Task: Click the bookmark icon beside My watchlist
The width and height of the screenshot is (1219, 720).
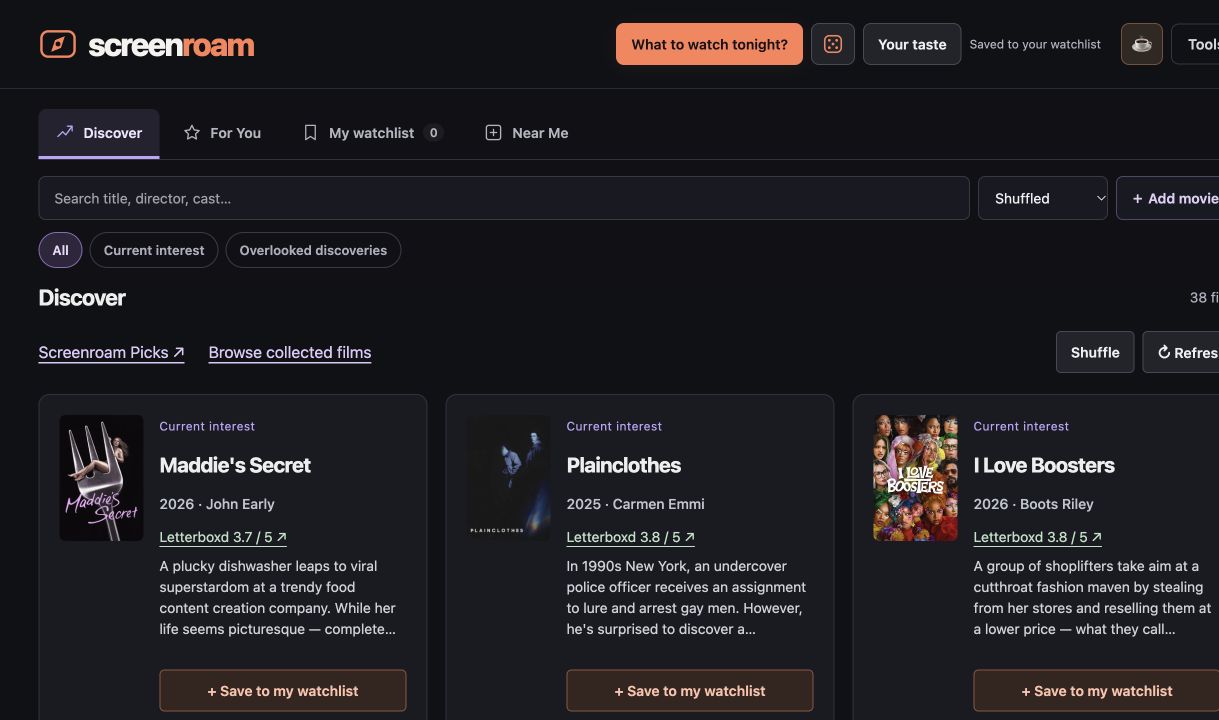Action: [x=310, y=132]
